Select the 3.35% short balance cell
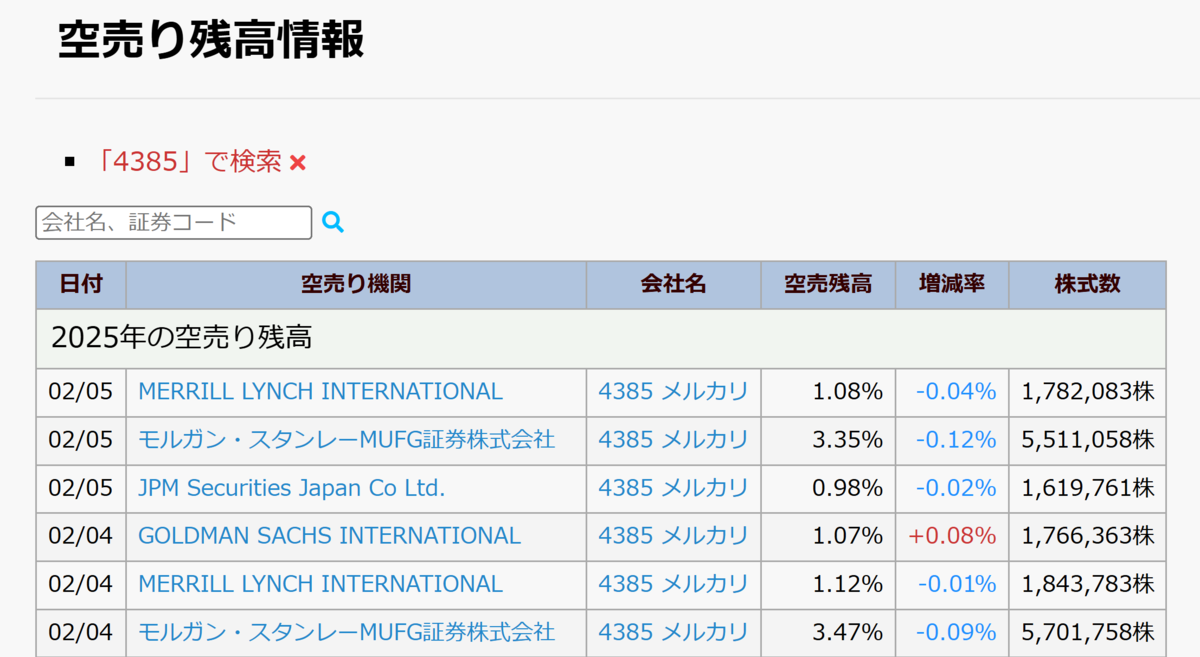Viewport: 1200px width, 657px height. coord(828,440)
